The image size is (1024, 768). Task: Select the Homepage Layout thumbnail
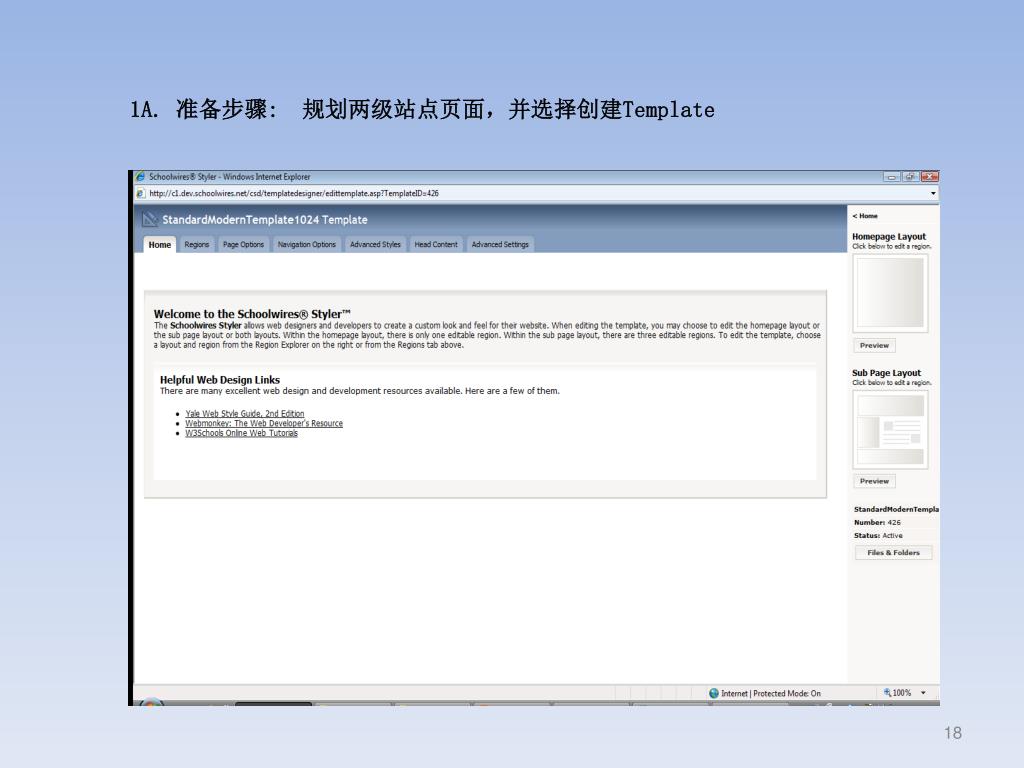click(890, 293)
